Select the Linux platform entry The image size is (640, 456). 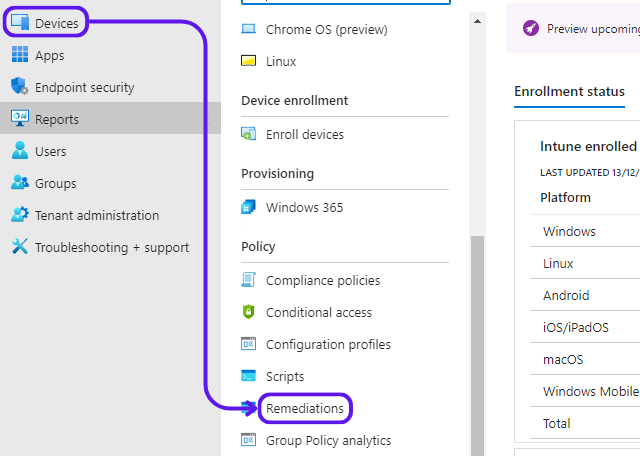click(281, 61)
